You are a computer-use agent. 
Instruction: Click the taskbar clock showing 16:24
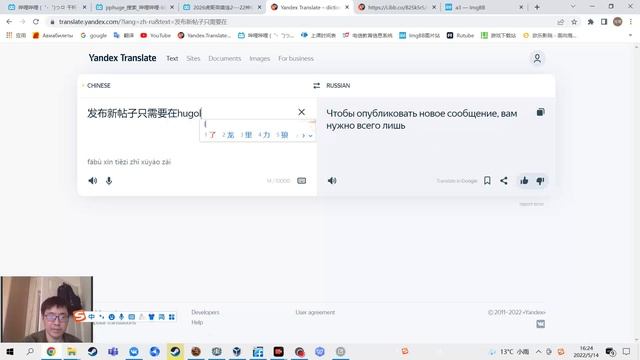tap(586, 351)
